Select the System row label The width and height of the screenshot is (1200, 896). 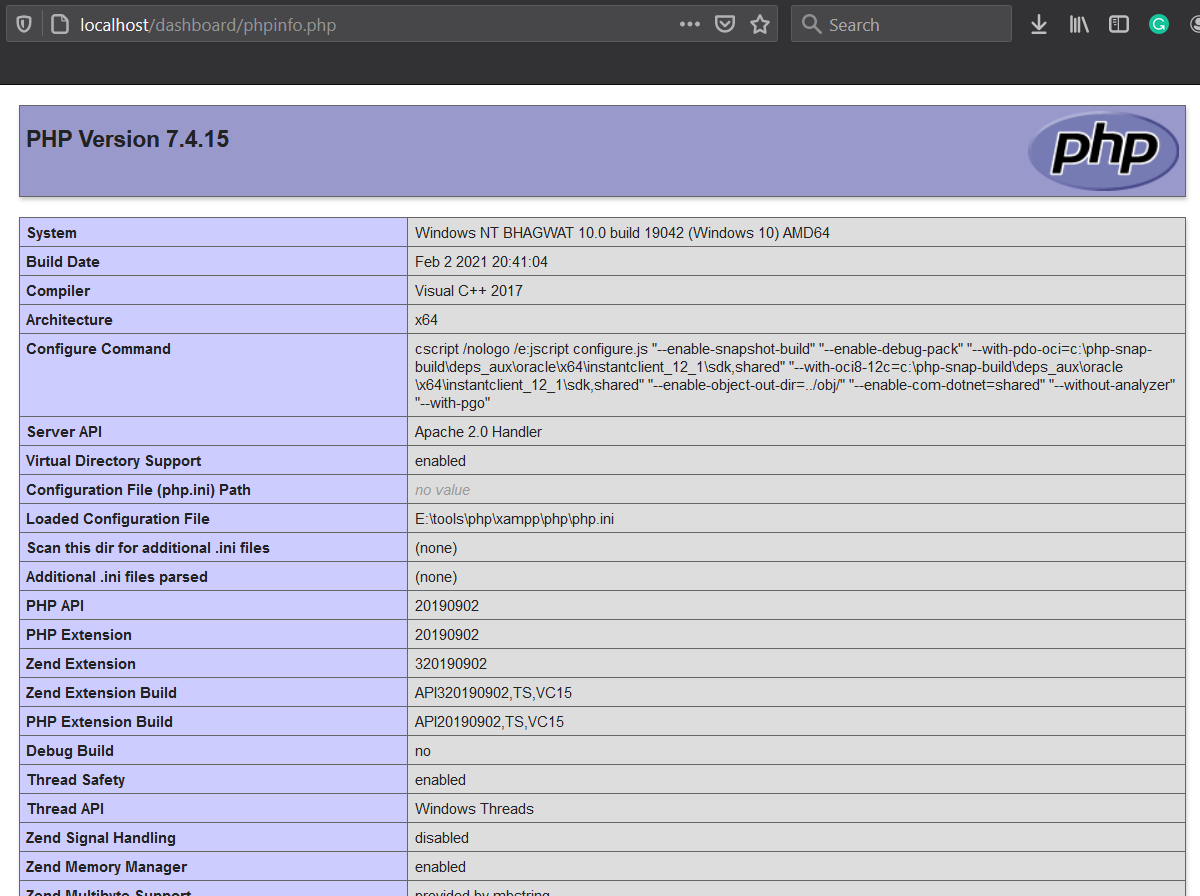pyautogui.click(x=52, y=233)
